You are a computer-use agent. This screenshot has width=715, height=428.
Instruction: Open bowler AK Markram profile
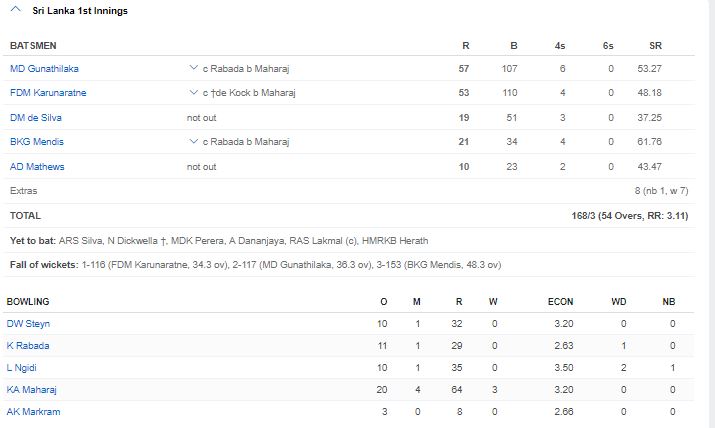(x=31, y=412)
